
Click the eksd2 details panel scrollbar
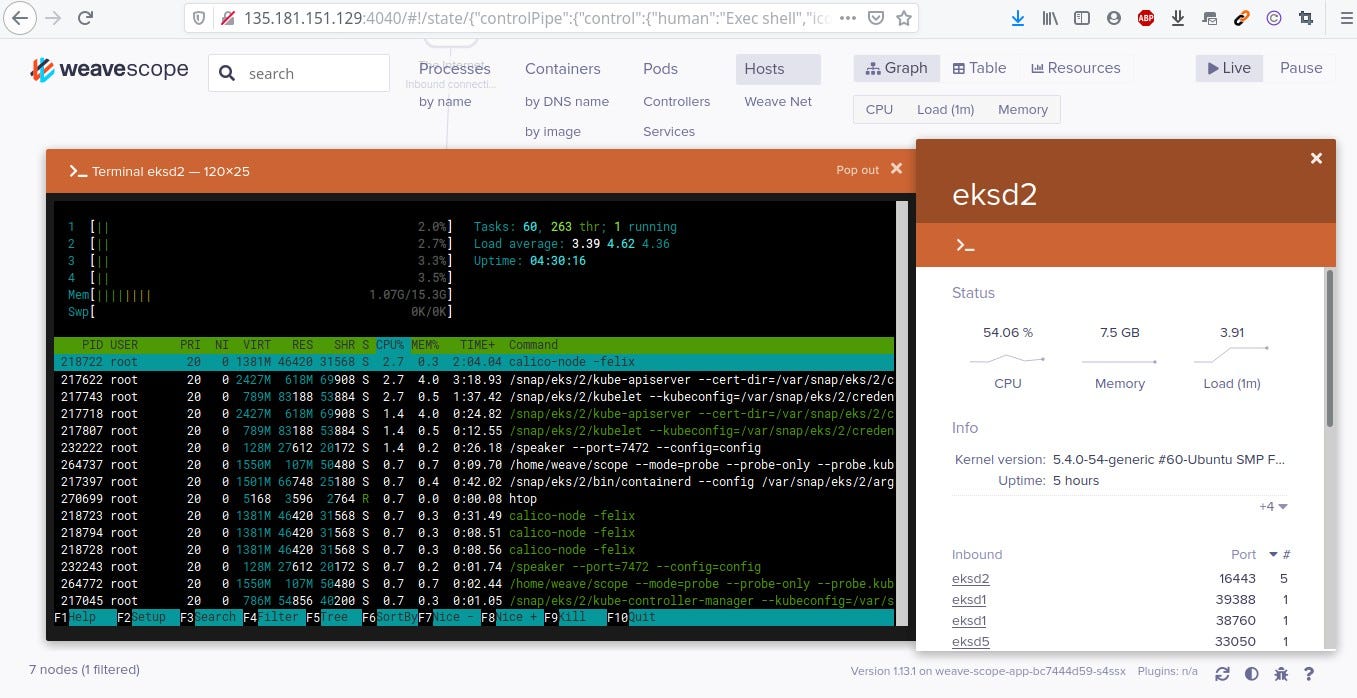coord(1329,347)
